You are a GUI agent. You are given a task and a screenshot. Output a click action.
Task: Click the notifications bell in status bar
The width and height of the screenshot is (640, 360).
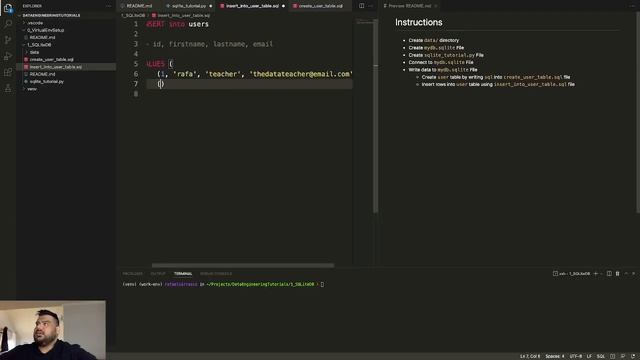(x=633, y=356)
